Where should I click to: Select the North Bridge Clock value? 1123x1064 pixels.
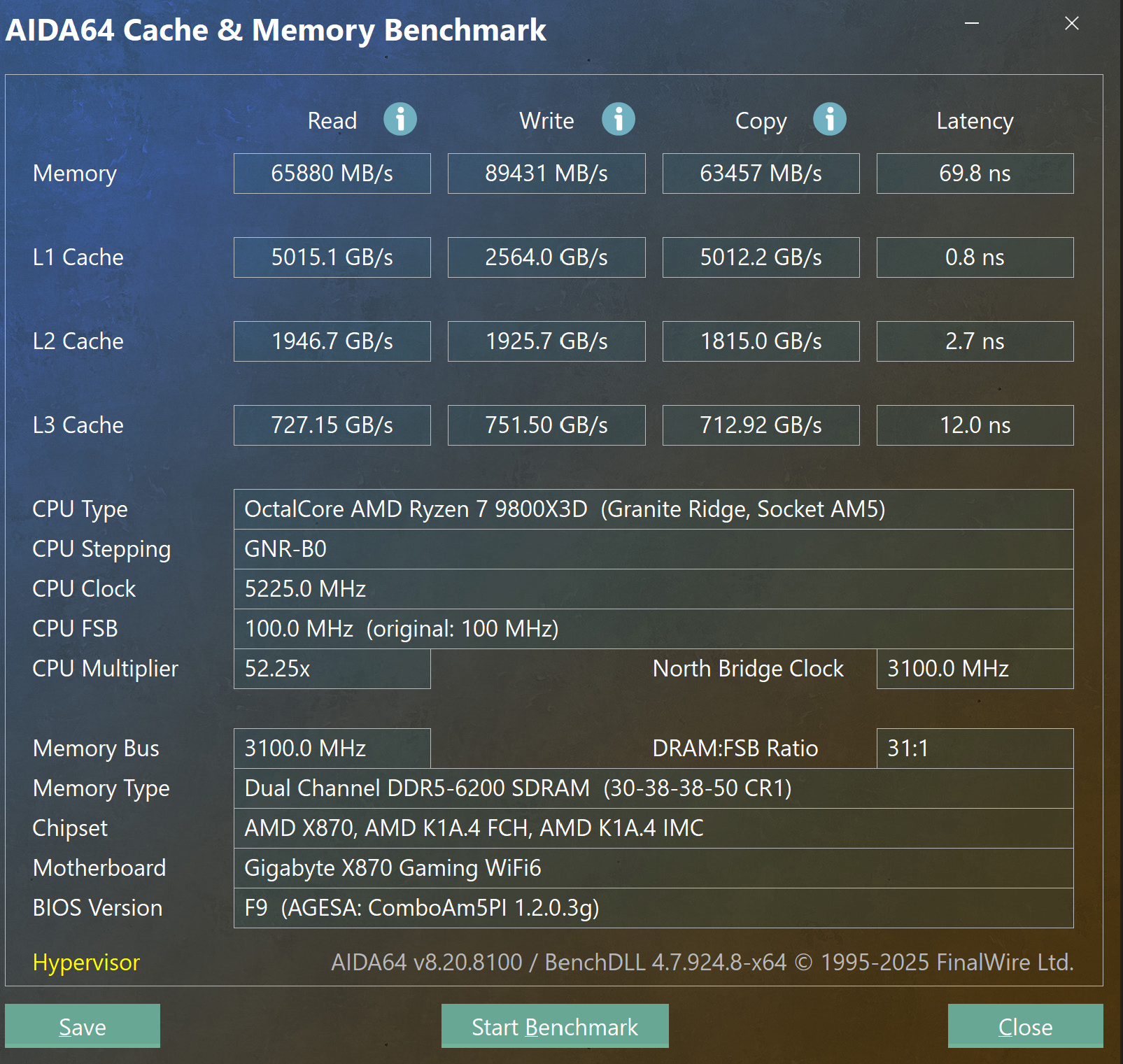[974, 669]
